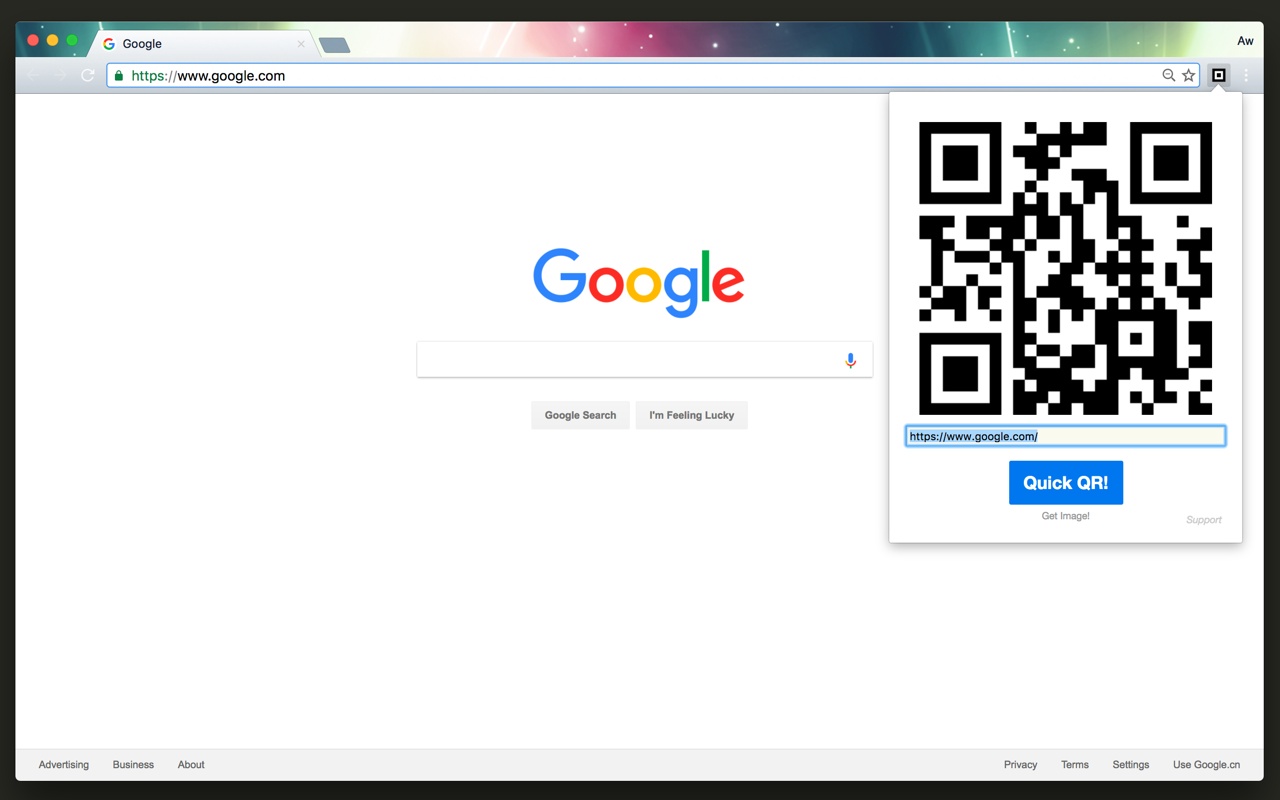Click the Get Image! link

(x=1066, y=516)
